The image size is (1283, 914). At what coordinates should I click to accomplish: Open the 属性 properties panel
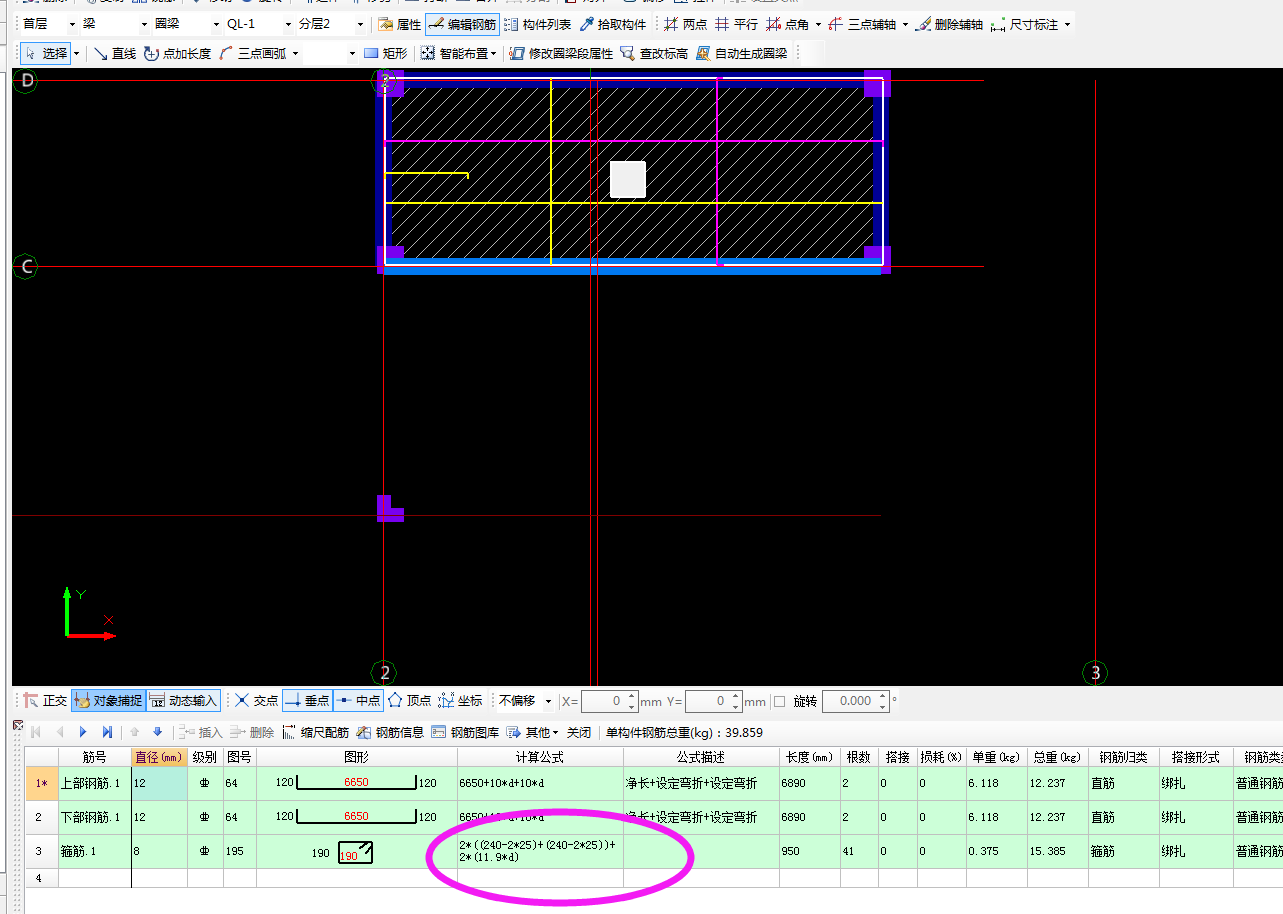pos(399,24)
